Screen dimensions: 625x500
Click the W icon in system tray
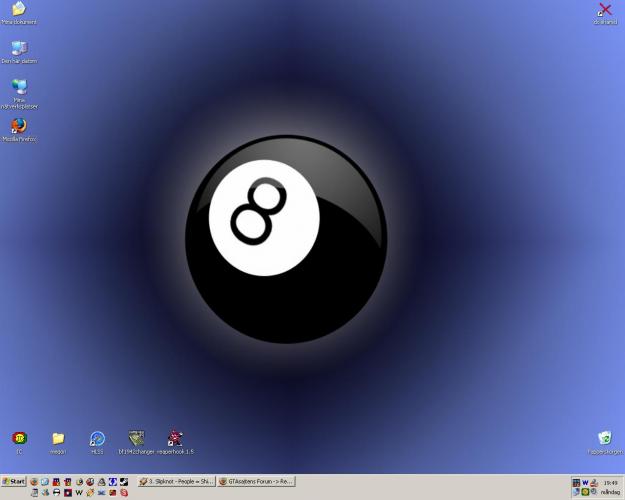click(586, 482)
